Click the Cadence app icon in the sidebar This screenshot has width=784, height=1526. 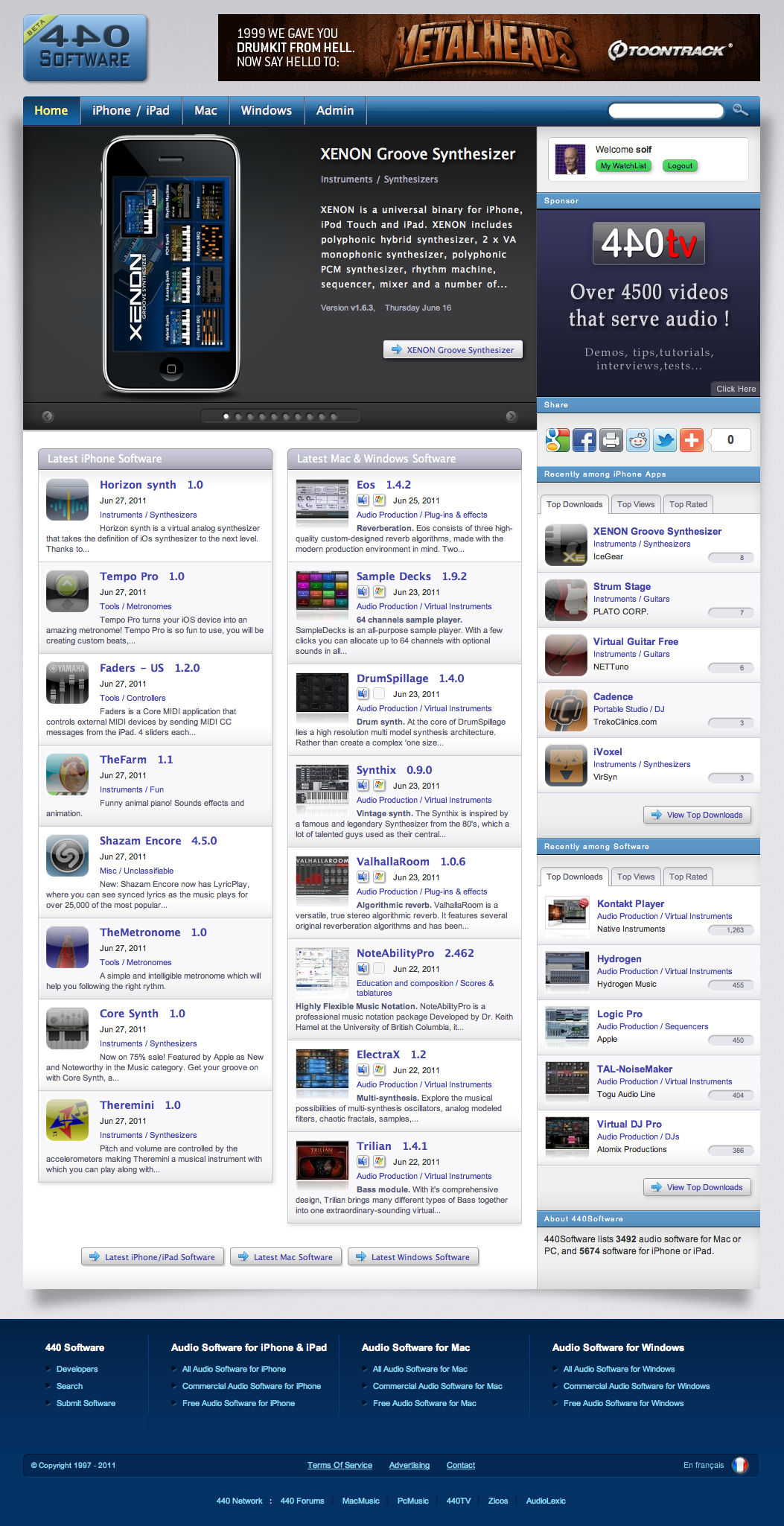point(567,710)
